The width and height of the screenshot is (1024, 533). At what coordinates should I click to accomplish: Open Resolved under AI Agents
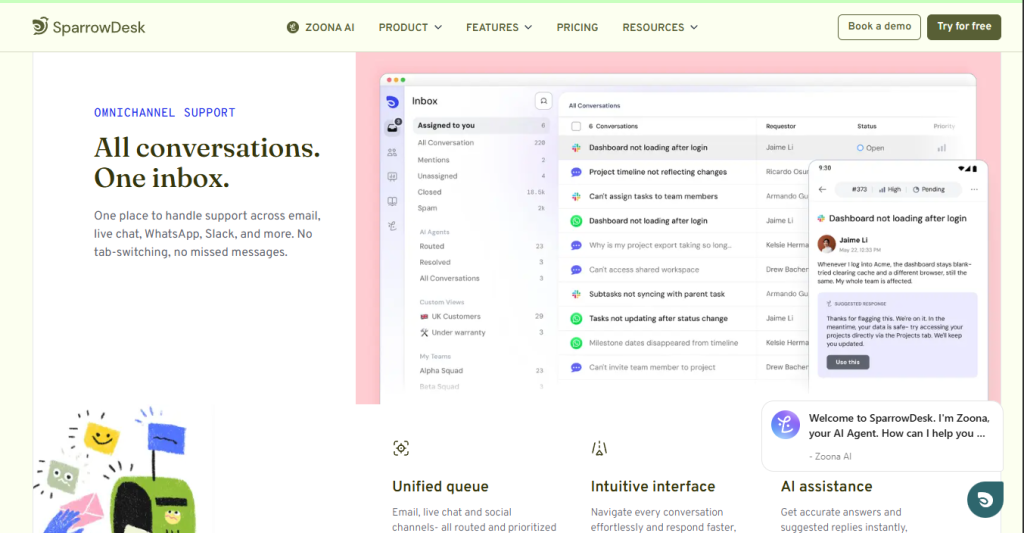tap(481, 262)
